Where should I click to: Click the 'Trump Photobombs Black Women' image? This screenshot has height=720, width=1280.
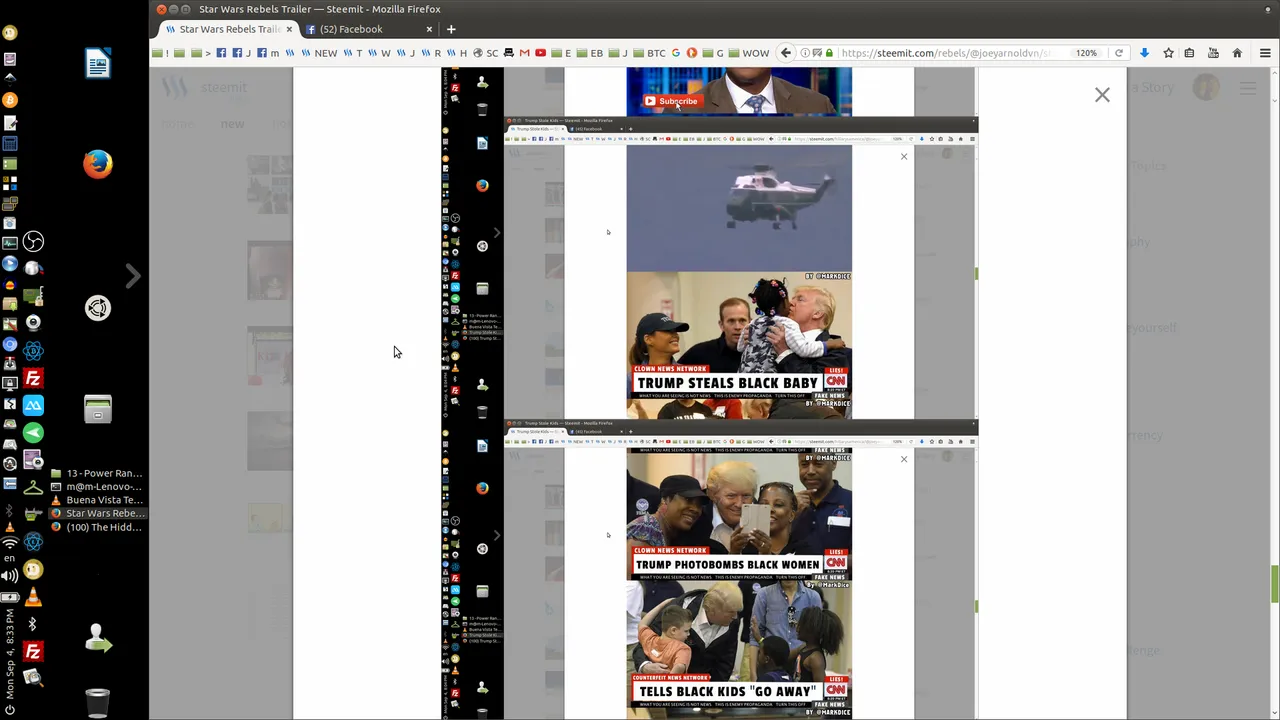(x=739, y=515)
